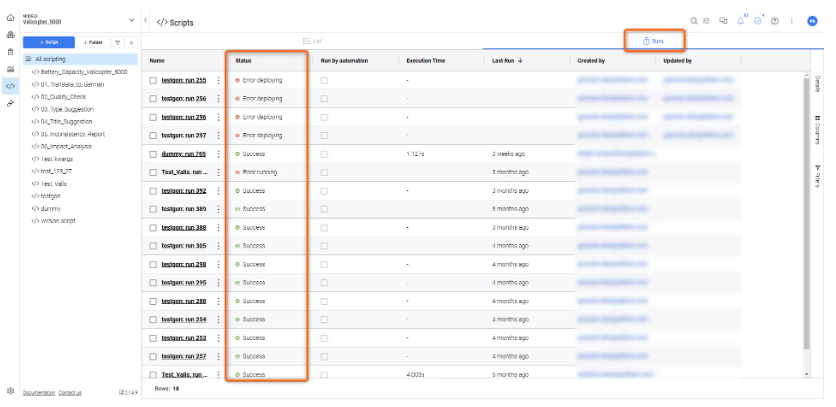Viewport: 836px width, 407px height.
Task: Open kebab menu for testgen: run 257
Action: pos(218,356)
